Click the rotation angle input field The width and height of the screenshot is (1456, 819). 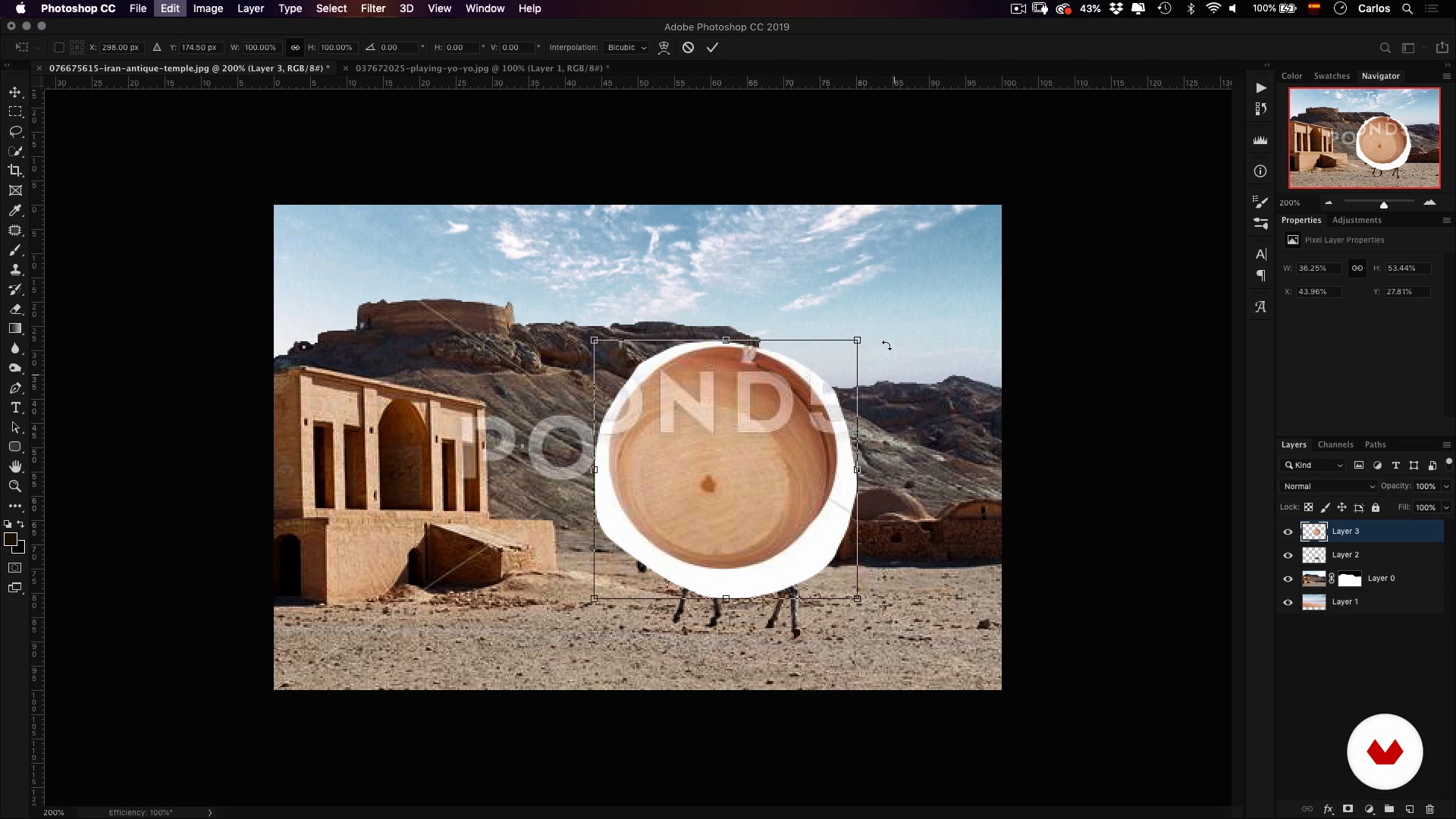397,47
